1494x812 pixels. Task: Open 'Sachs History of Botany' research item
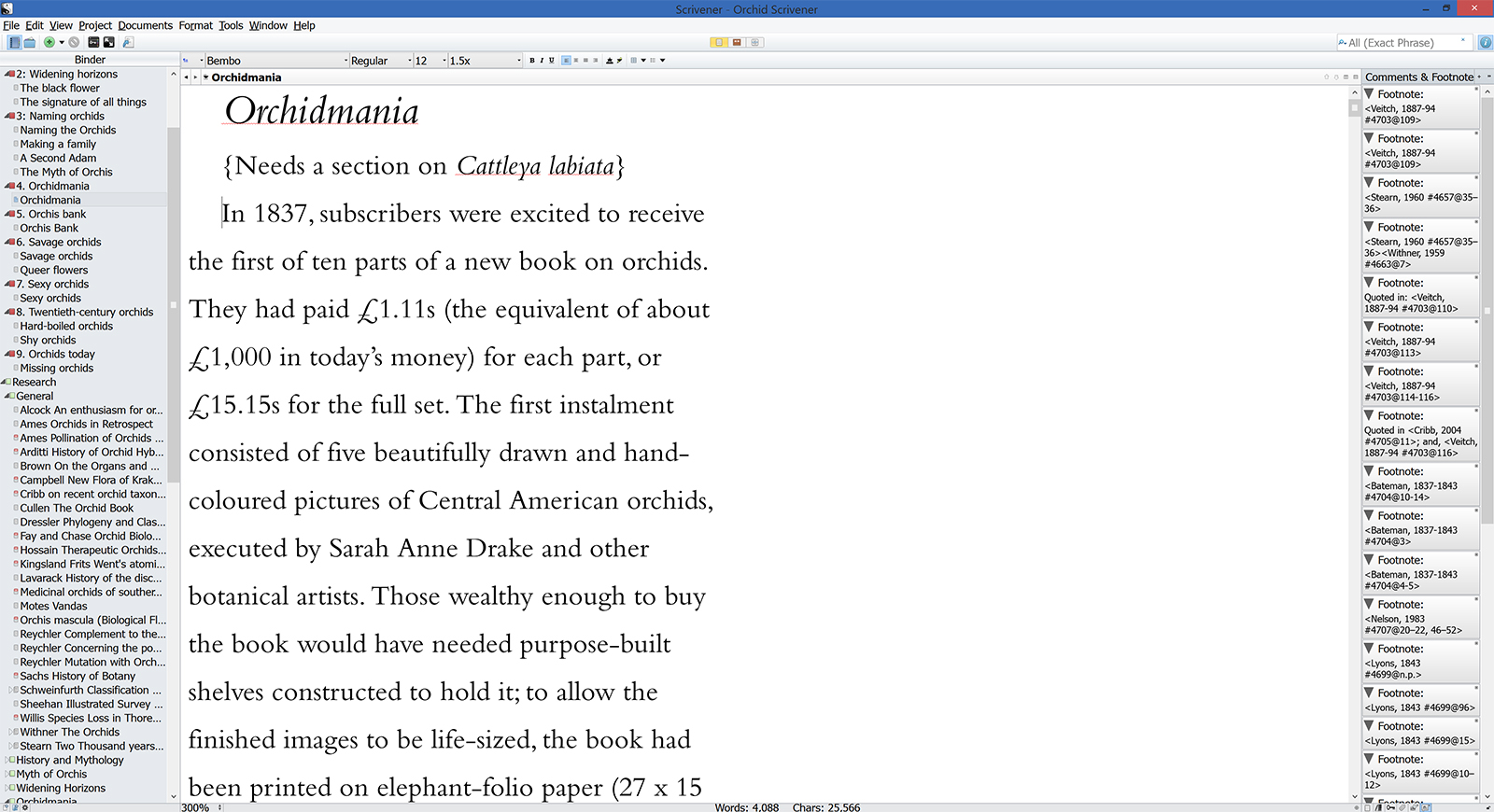(x=78, y=676)
